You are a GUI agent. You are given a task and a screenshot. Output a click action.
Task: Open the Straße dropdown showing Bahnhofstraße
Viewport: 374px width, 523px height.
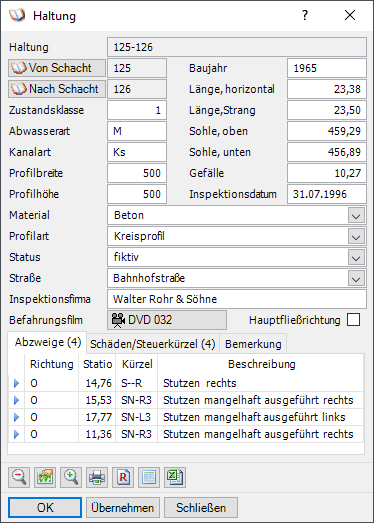tap(356, 279)
